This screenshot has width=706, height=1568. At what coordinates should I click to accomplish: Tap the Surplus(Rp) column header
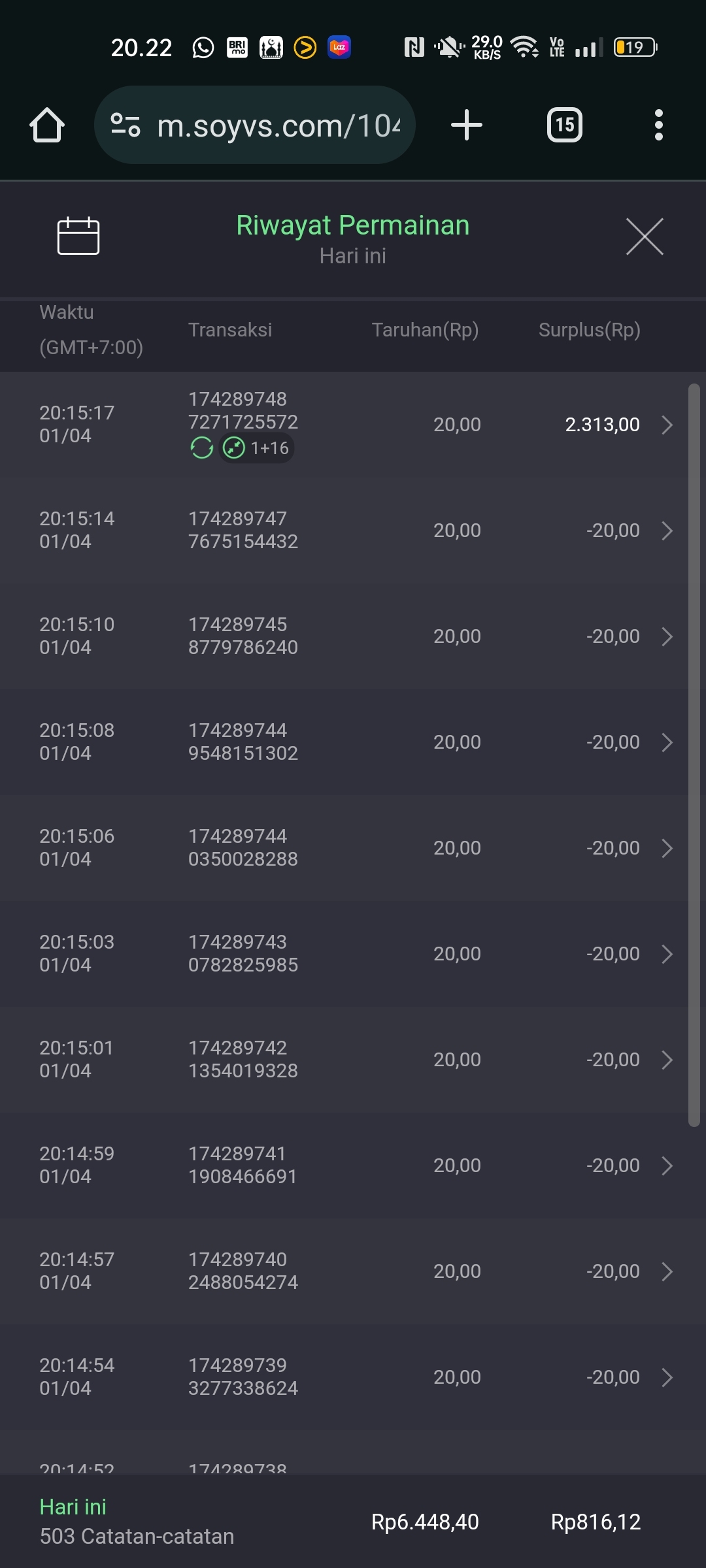(x=589, y=330)
